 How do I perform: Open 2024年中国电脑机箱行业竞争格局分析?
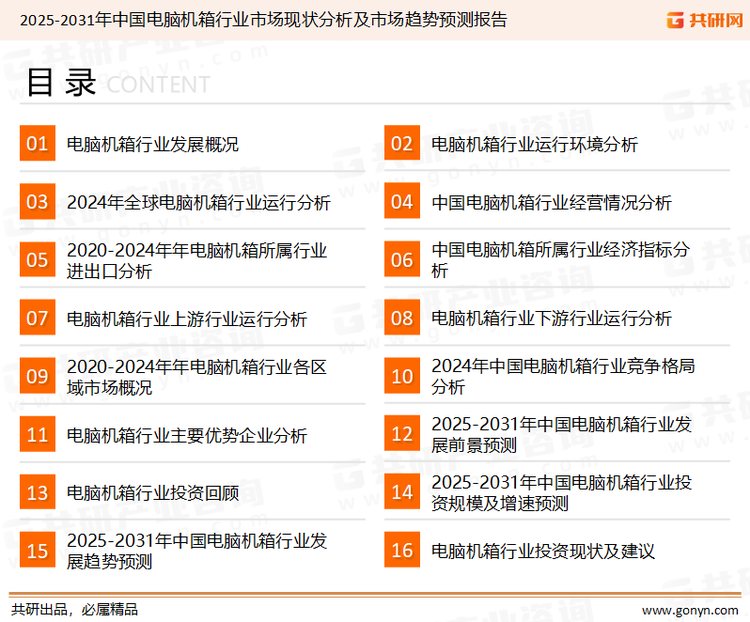(x=563, y=376)
